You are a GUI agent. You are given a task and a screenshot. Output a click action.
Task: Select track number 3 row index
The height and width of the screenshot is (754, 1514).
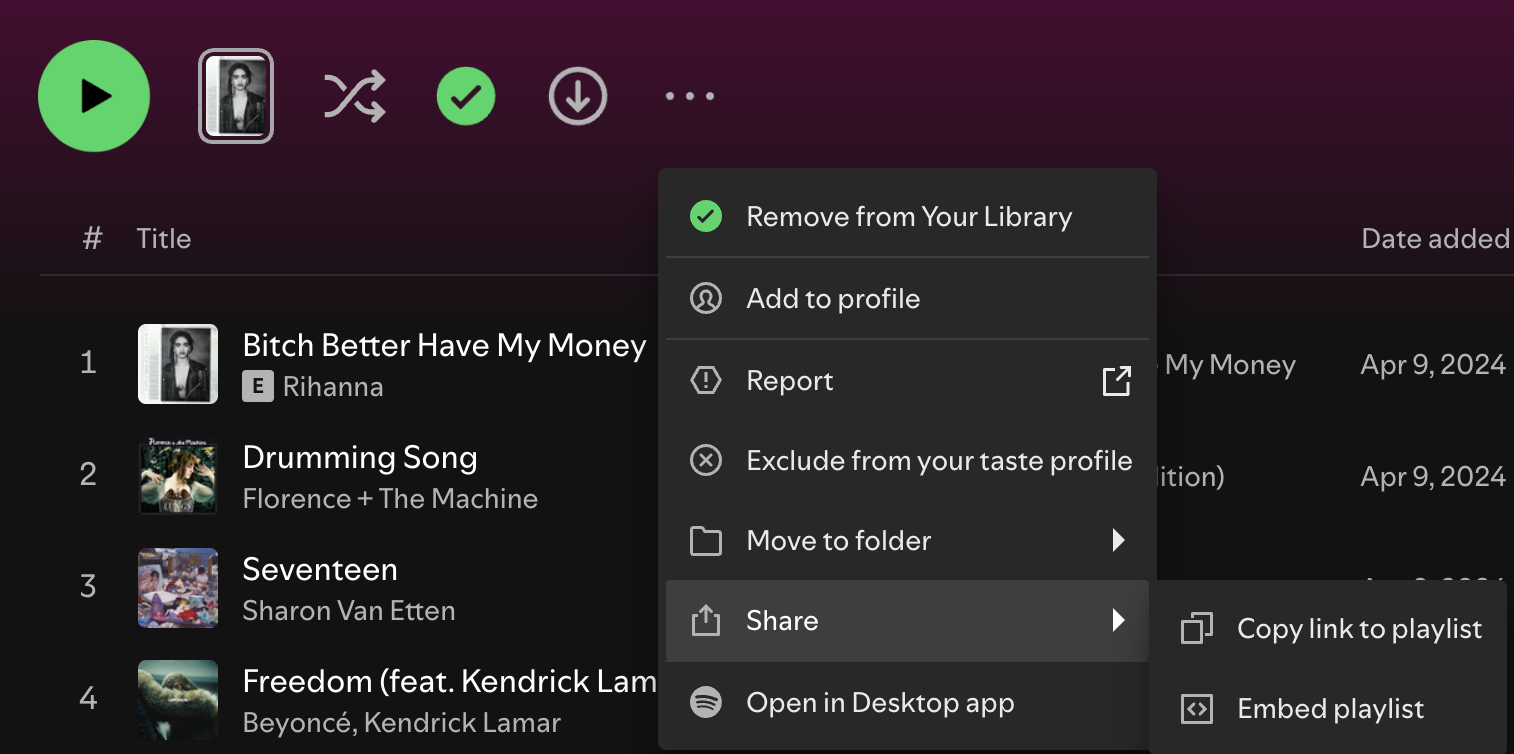coord(88,586)
